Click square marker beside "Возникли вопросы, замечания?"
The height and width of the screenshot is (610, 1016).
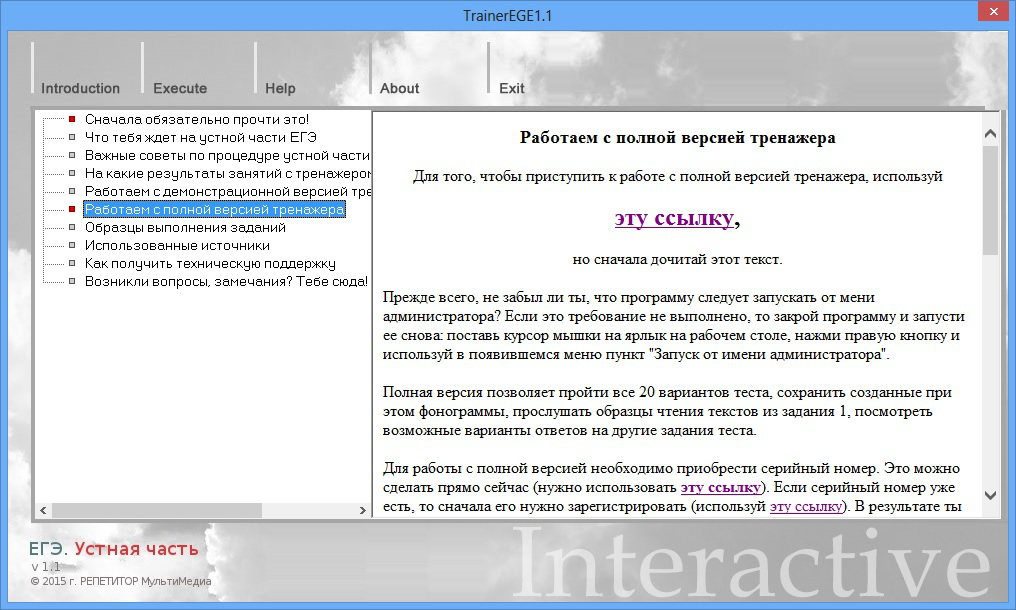point(72,282)
